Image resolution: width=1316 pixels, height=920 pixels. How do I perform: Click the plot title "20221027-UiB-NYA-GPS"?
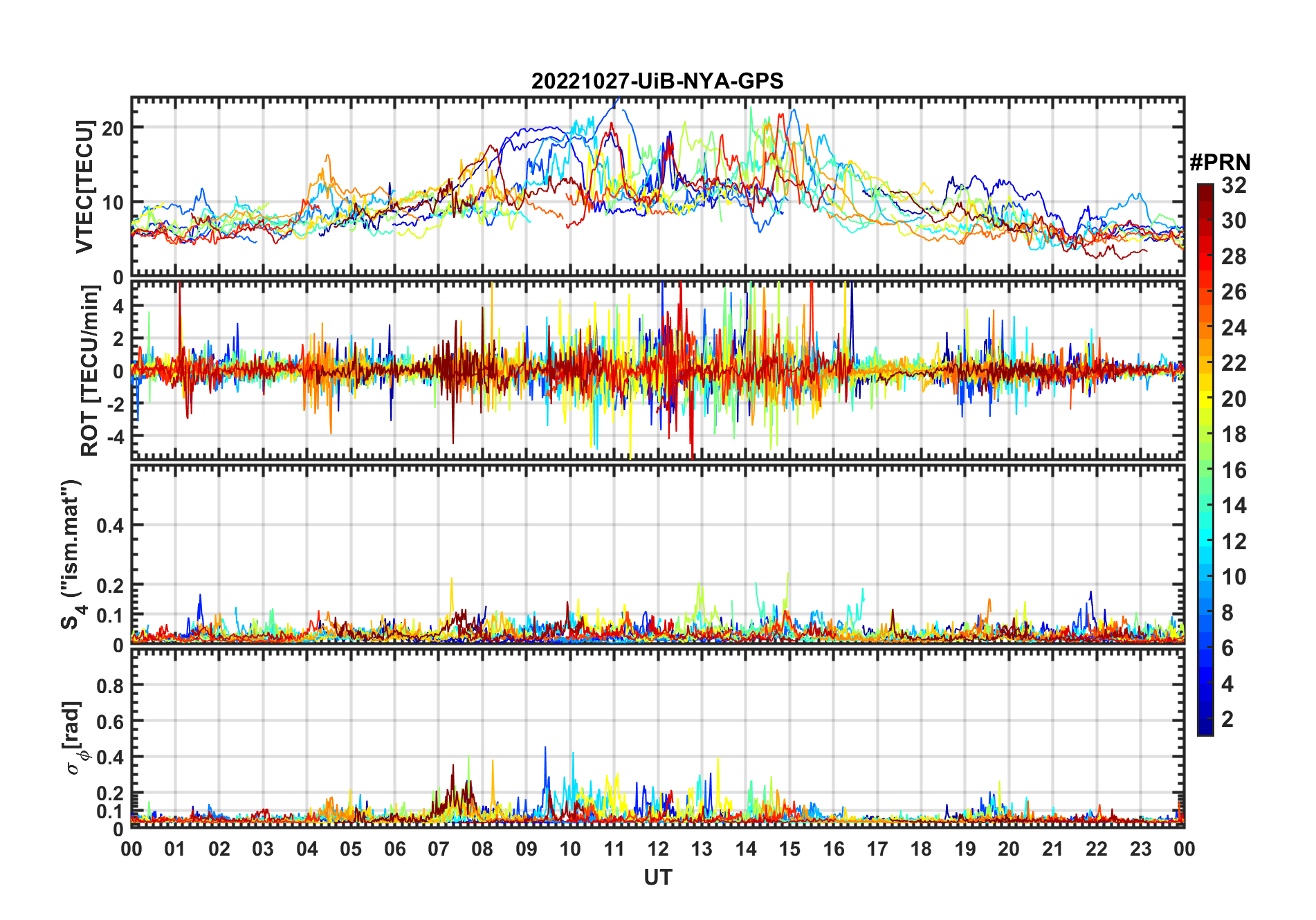(x=657, y=82)
